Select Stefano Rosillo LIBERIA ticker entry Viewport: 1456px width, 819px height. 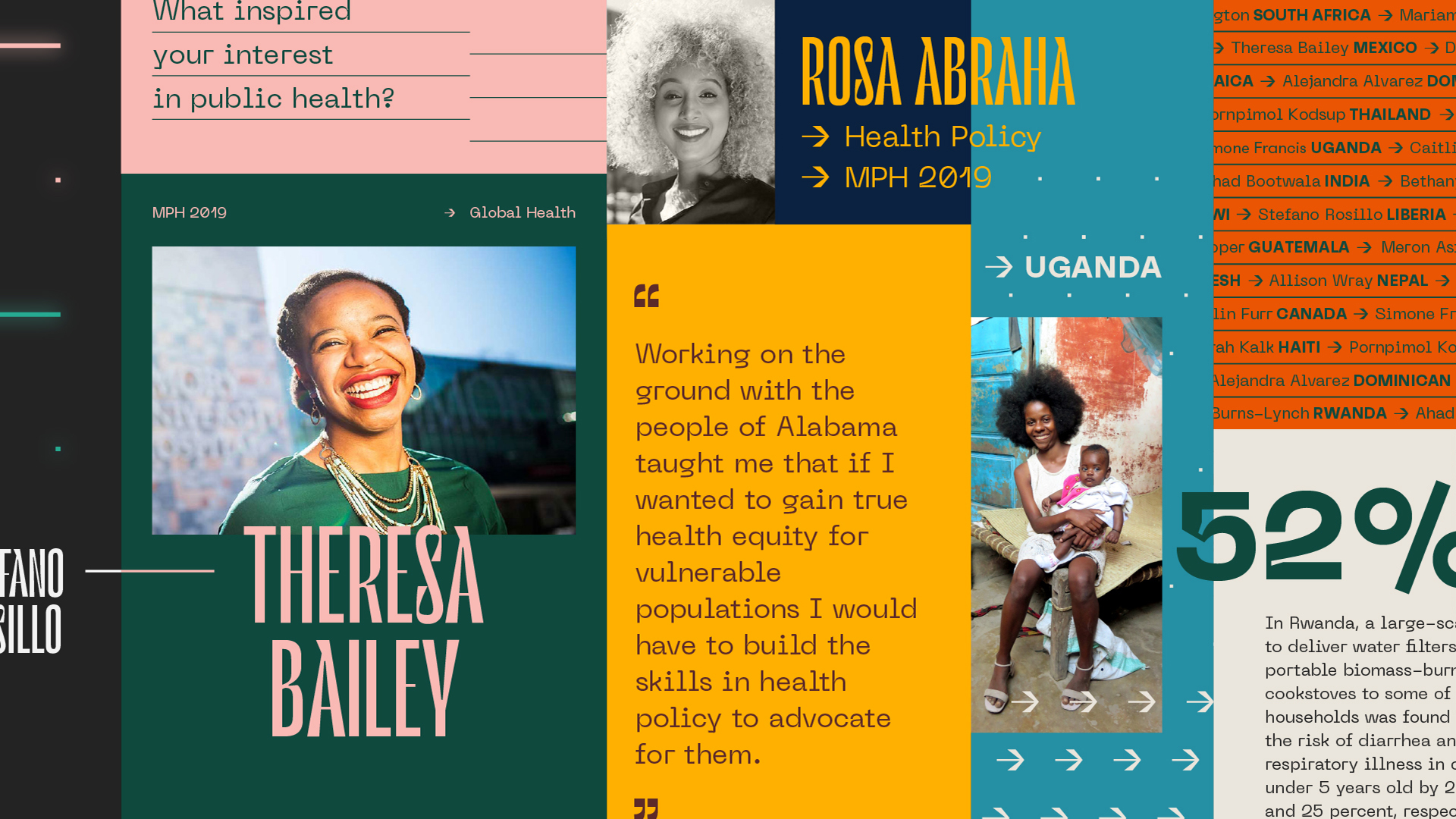pos(1351,215)
